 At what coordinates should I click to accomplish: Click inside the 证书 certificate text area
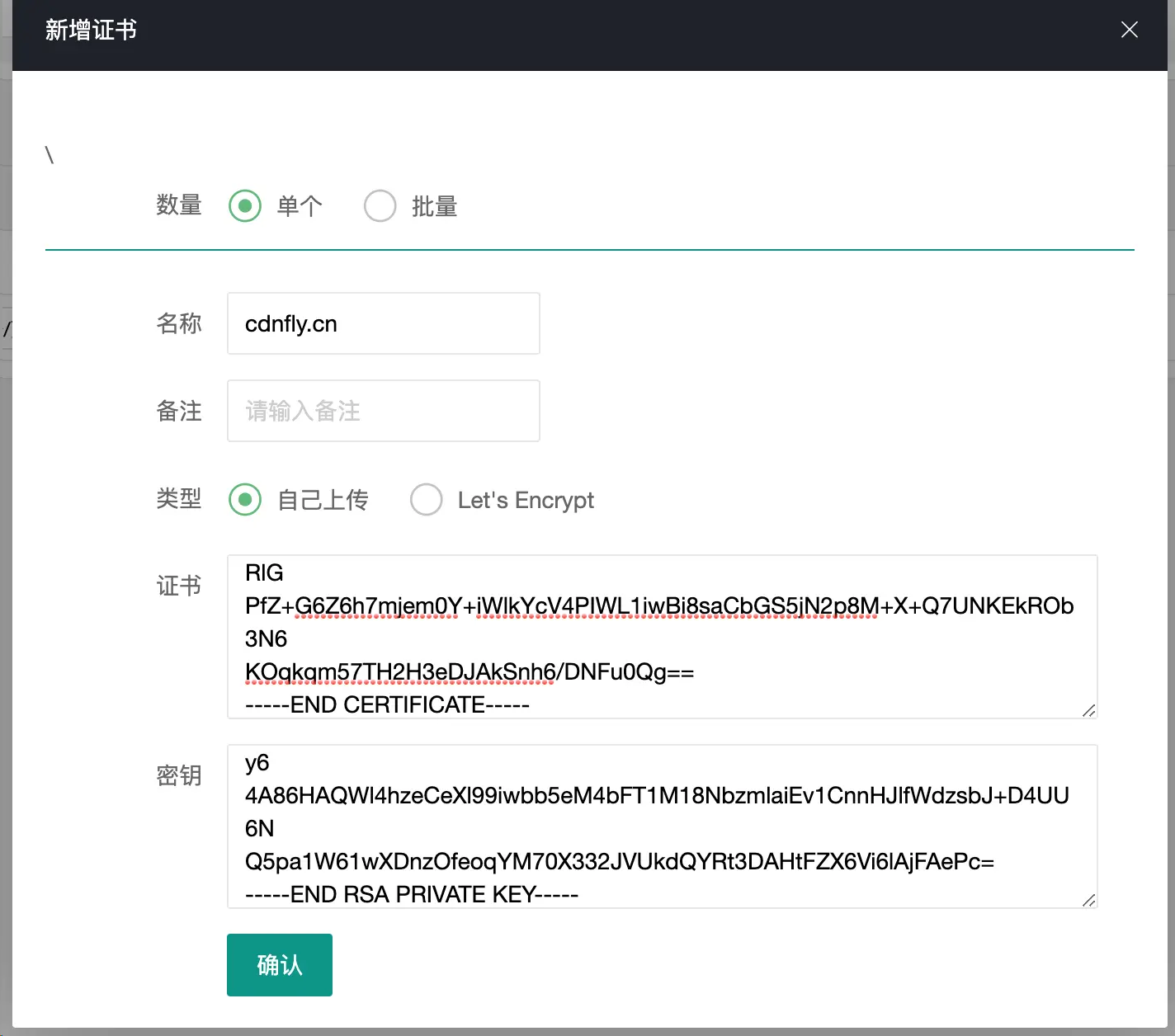(662, 637)
